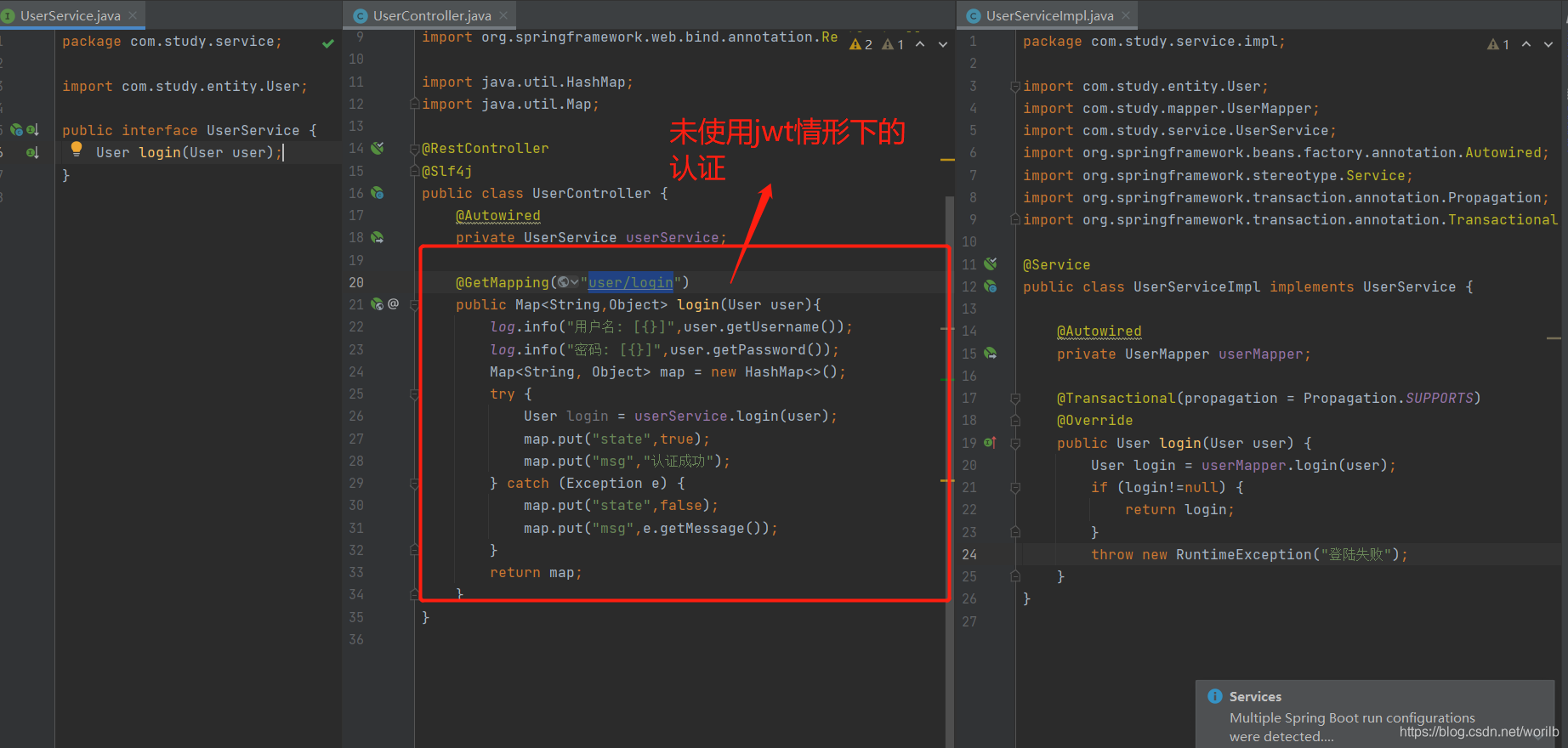Click the request mapping gutter icon at line 21 of UserController
1568x748 pixels.
click(x=378, y=304)
